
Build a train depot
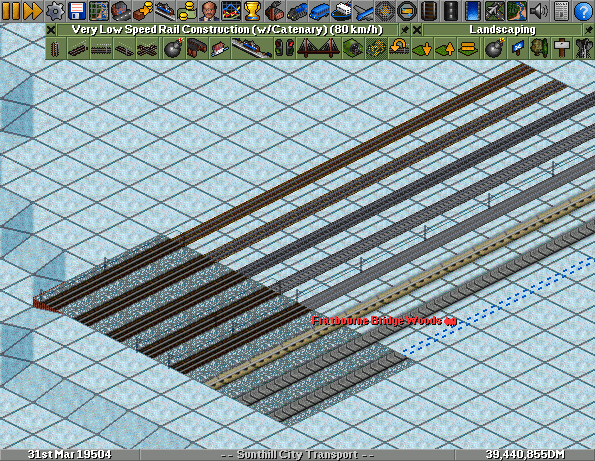click(x=197, y=48)
